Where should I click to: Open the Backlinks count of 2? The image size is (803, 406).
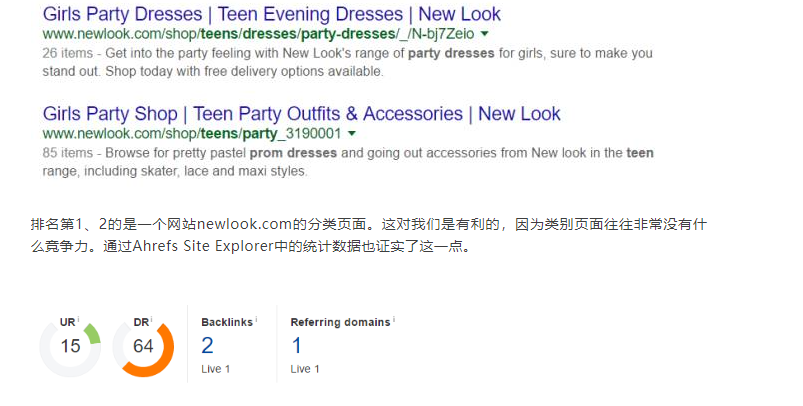pos(207,346)
